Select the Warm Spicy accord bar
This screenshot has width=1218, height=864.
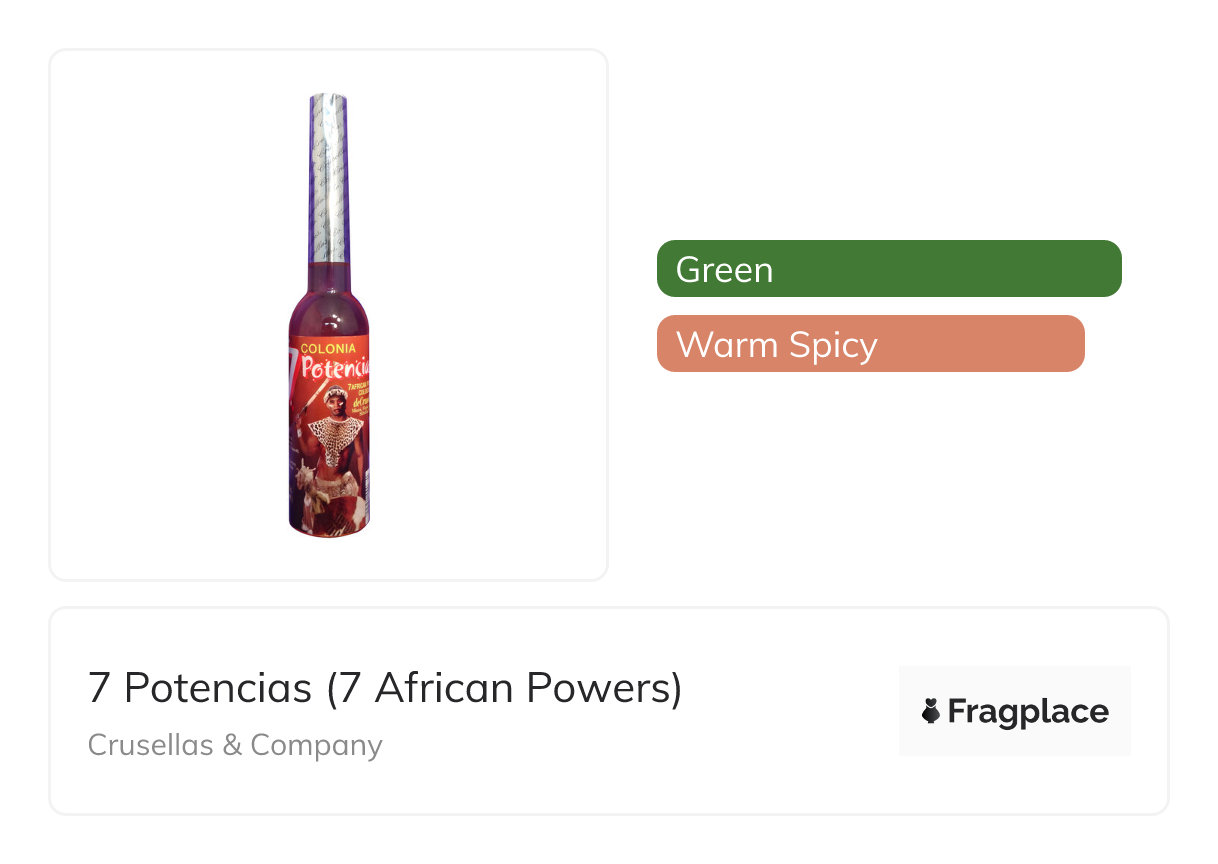click(870, 344)
